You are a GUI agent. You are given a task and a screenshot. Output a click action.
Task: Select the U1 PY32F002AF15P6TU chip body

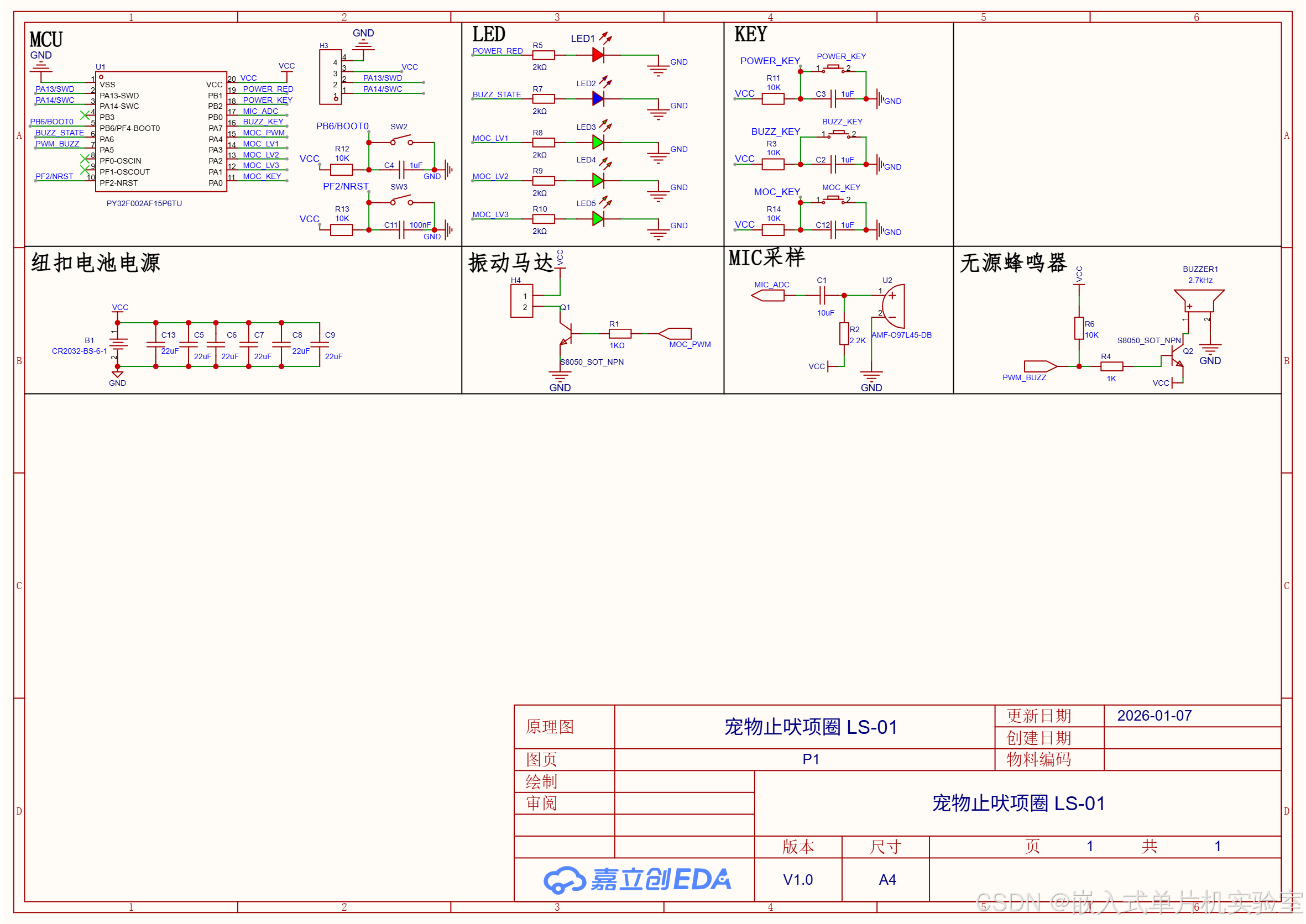(x=161, y=132)
